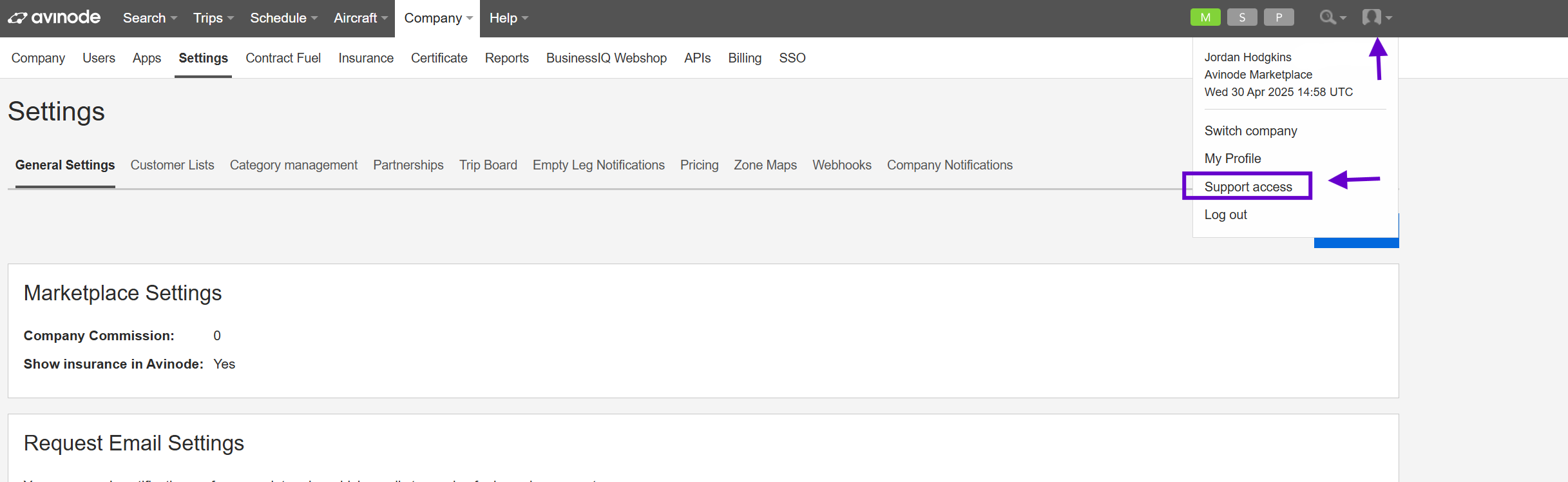Choose Switch company in user menu
The image size is (1568, 482).
tap(1251, 131)
